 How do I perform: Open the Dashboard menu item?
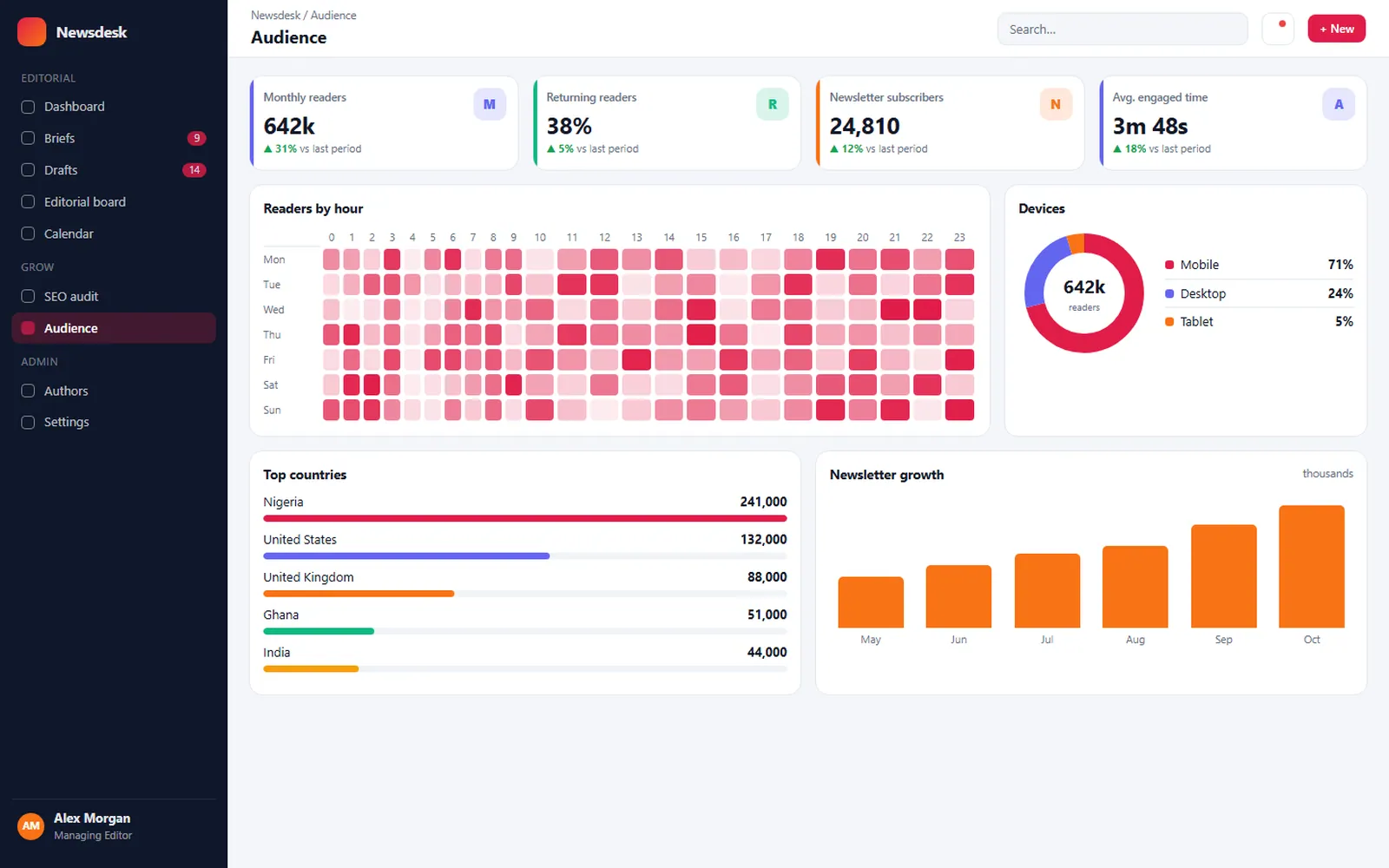coord(114,107)
